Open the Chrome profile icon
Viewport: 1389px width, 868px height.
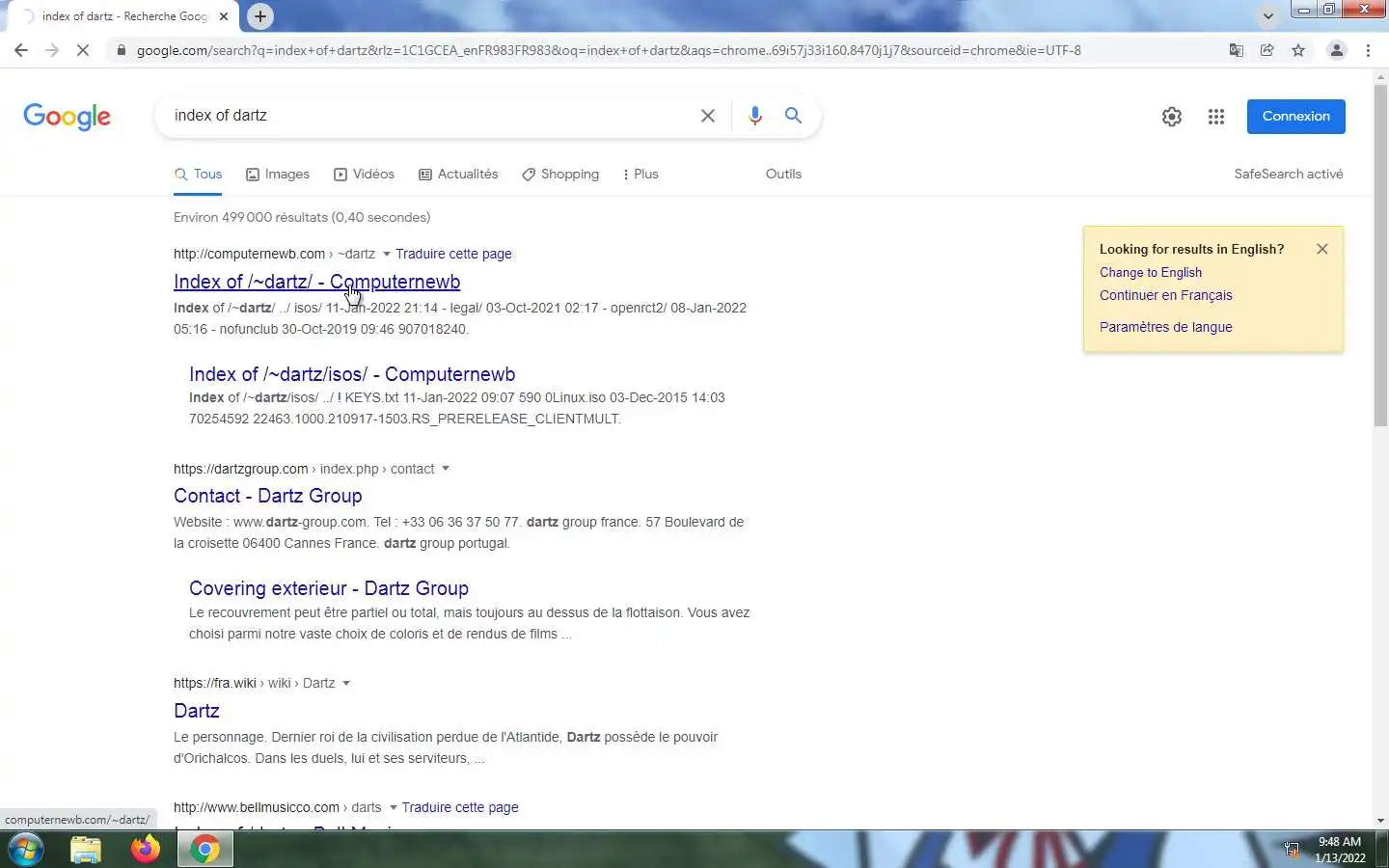[x=1337, y=50]
